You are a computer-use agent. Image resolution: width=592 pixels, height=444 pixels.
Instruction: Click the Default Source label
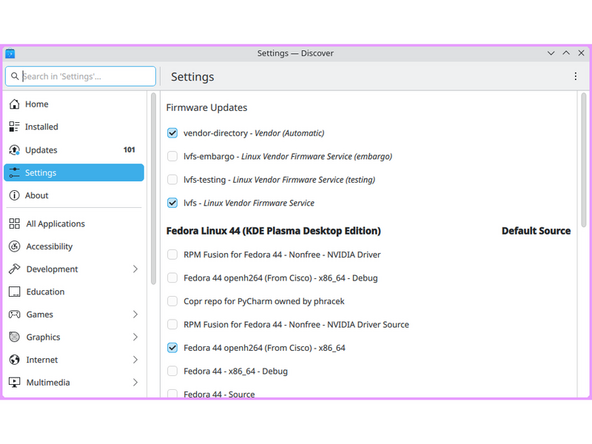(x=536, y=231)
